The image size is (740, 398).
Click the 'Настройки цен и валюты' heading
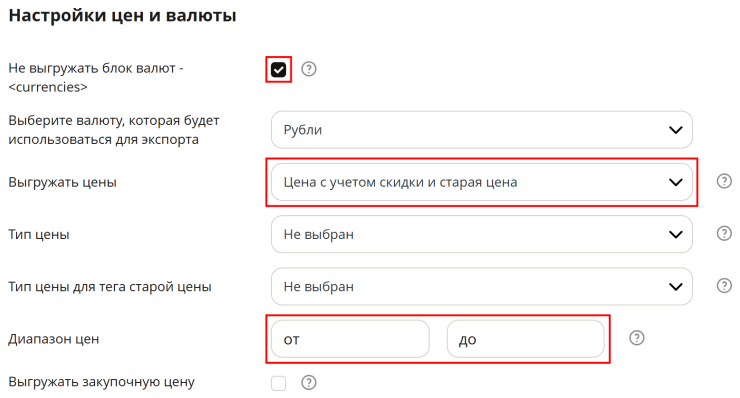[122, 16]
